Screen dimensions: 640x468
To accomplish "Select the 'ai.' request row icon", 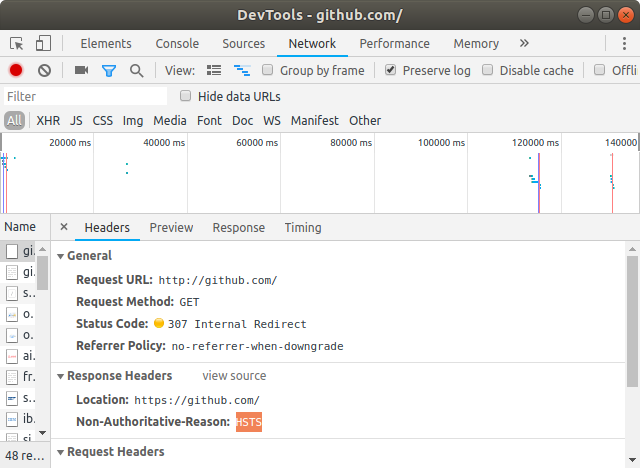I will pyautogui.click(x=12, y=356).
